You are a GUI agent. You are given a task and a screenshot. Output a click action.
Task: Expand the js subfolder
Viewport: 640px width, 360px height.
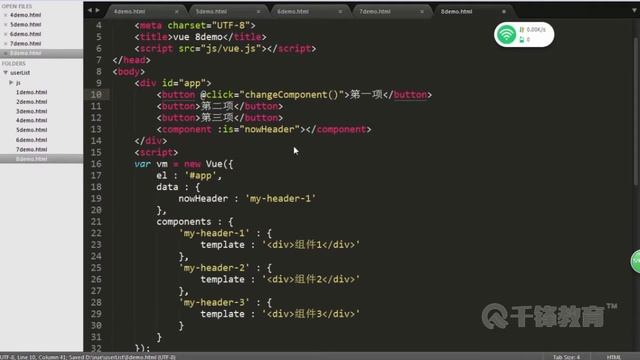click(x=11, y=82)
